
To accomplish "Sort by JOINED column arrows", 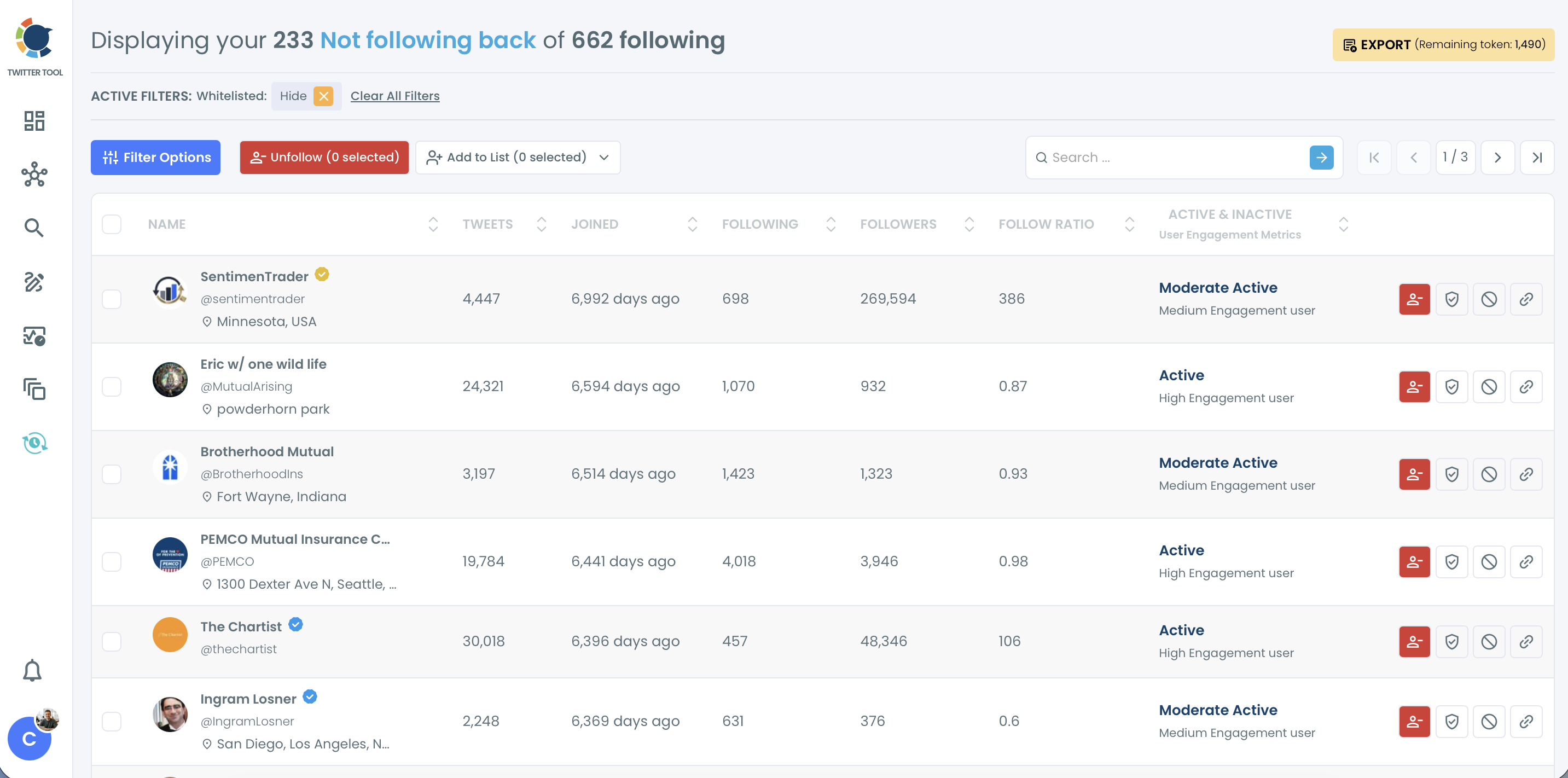I will [692, 224].
